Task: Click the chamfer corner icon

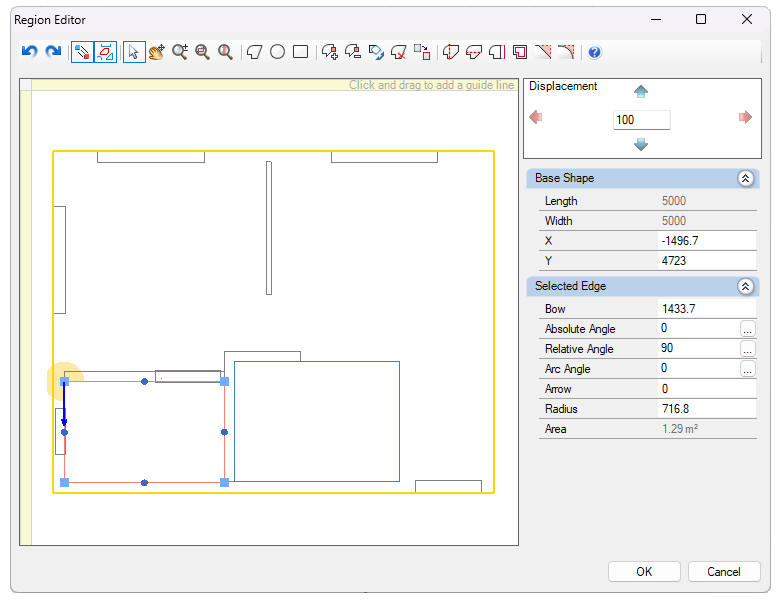Action: (x=543, y=52)
